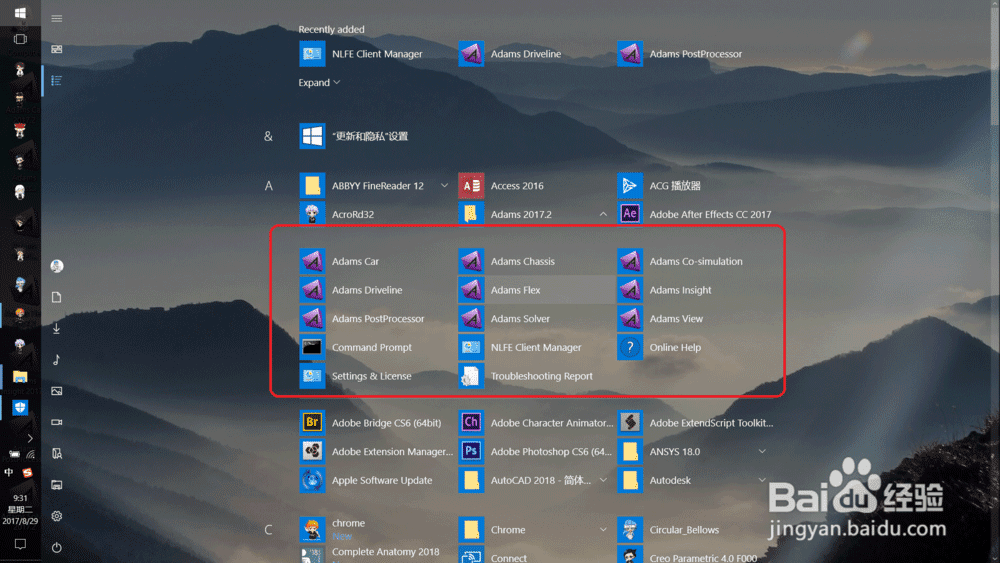This screenshot has height=563, width=1000.
Task: Open the Start hamburger menu
Action: point(57,18)
